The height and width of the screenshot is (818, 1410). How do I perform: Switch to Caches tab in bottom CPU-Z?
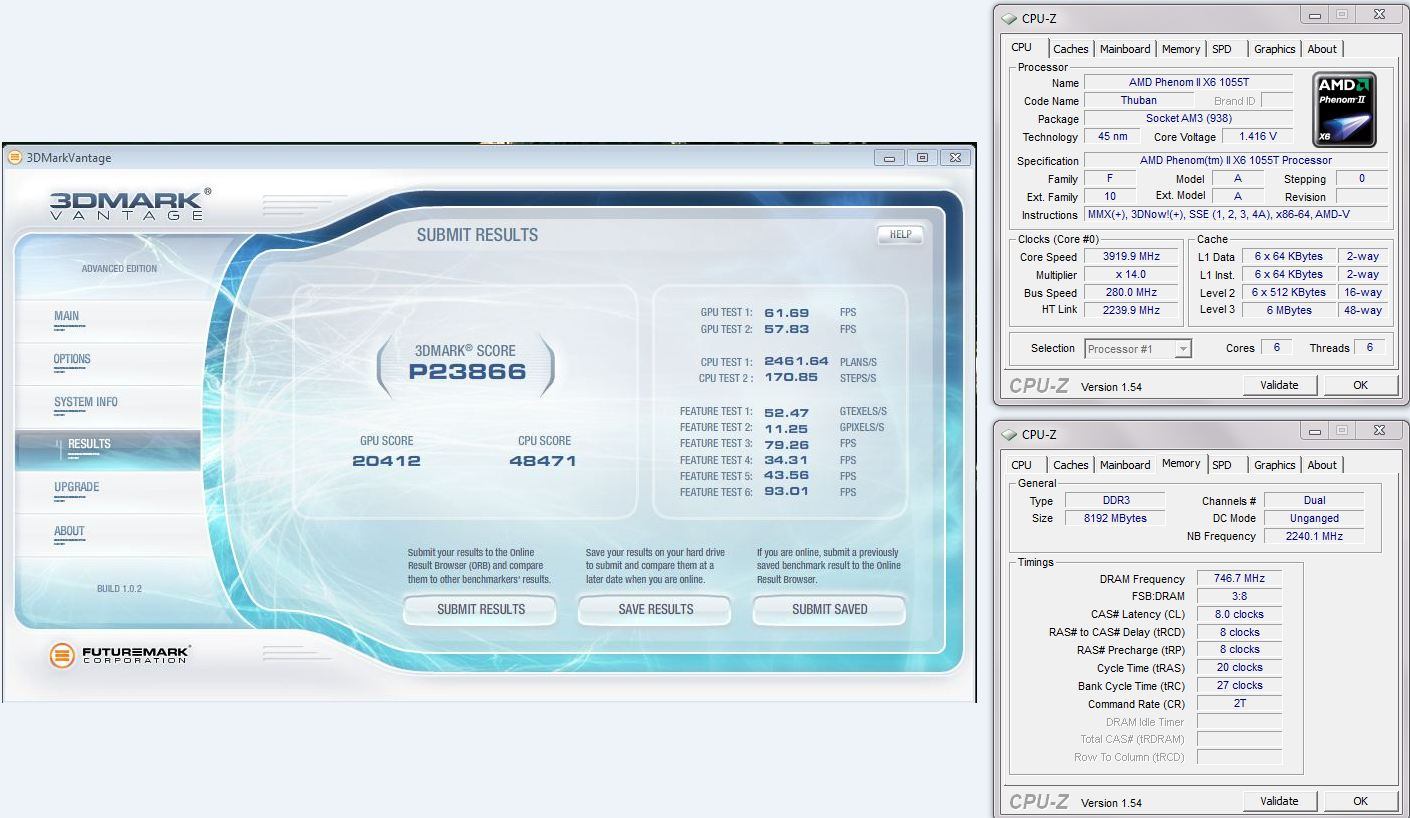point(1071,465)
